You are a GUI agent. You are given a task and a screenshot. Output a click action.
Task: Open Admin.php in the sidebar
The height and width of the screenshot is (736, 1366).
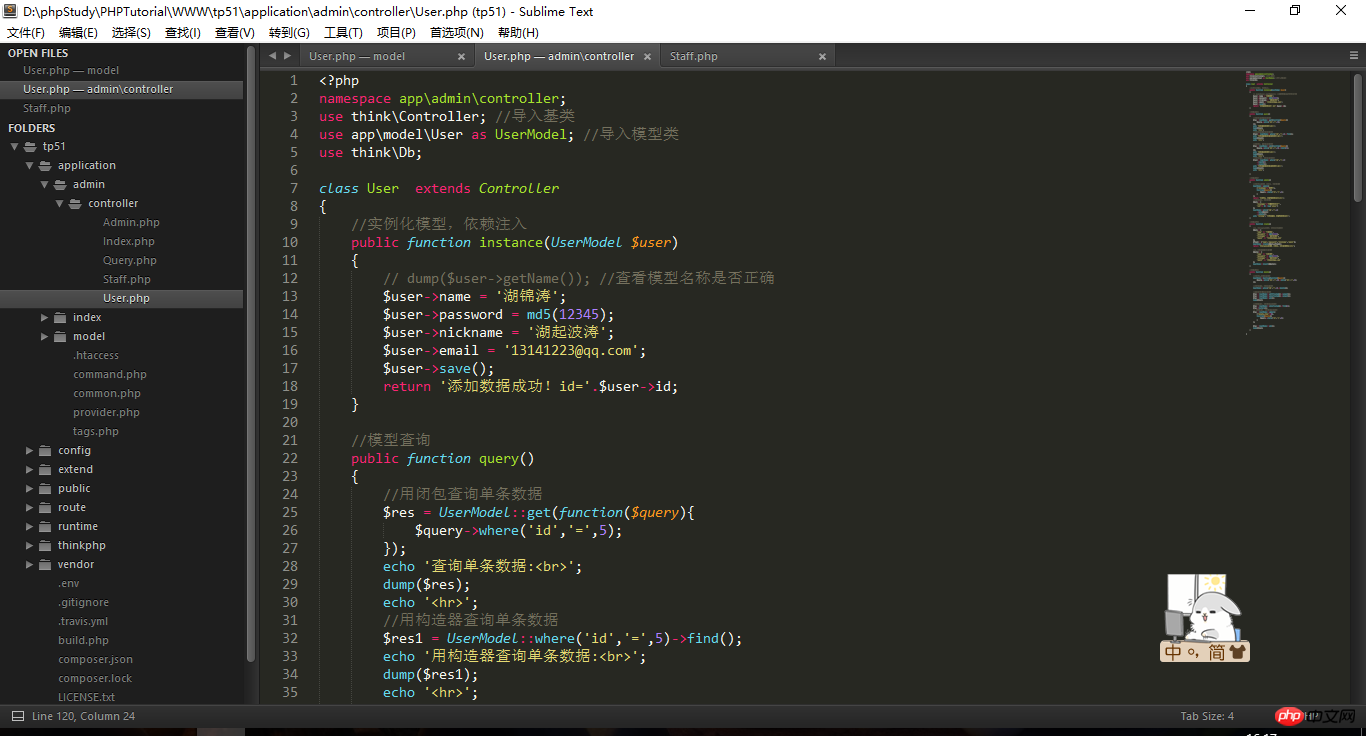[131, 222]
